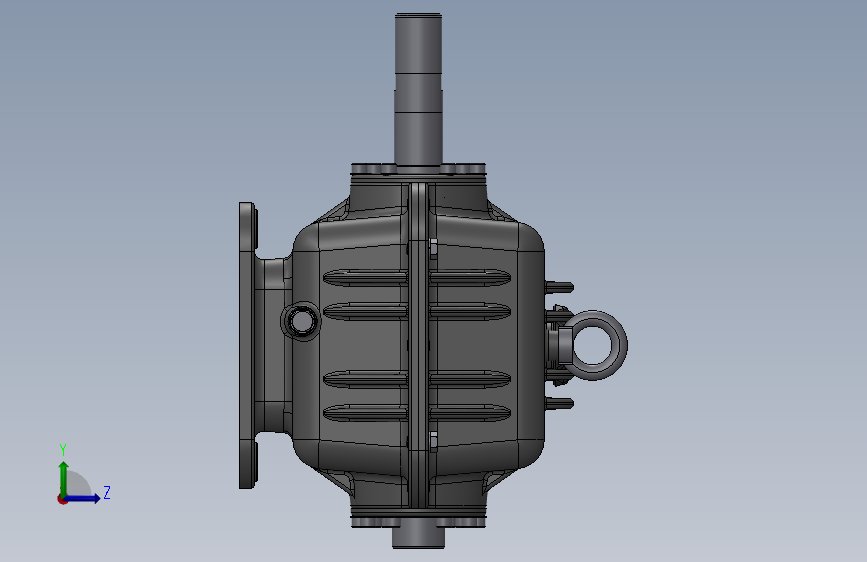
Task: Click the Y label of the triad
Action: coord(63,450)
